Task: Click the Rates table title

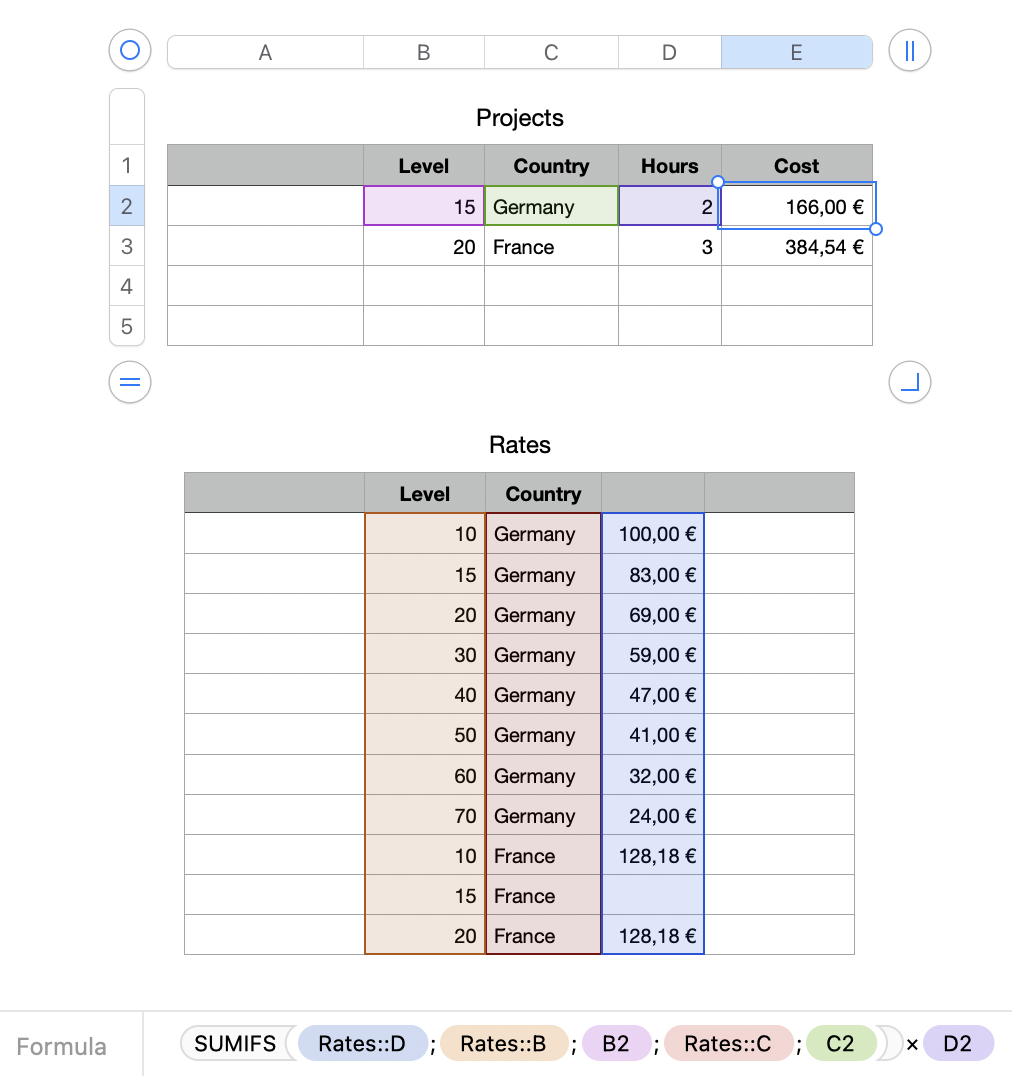Action: click(x=520, y=445)
